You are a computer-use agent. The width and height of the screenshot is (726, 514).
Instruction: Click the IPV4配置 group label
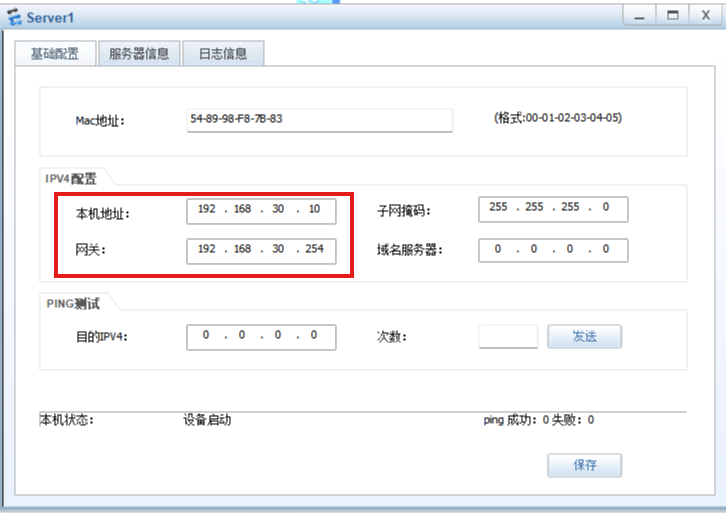click(x=71, y=179)
